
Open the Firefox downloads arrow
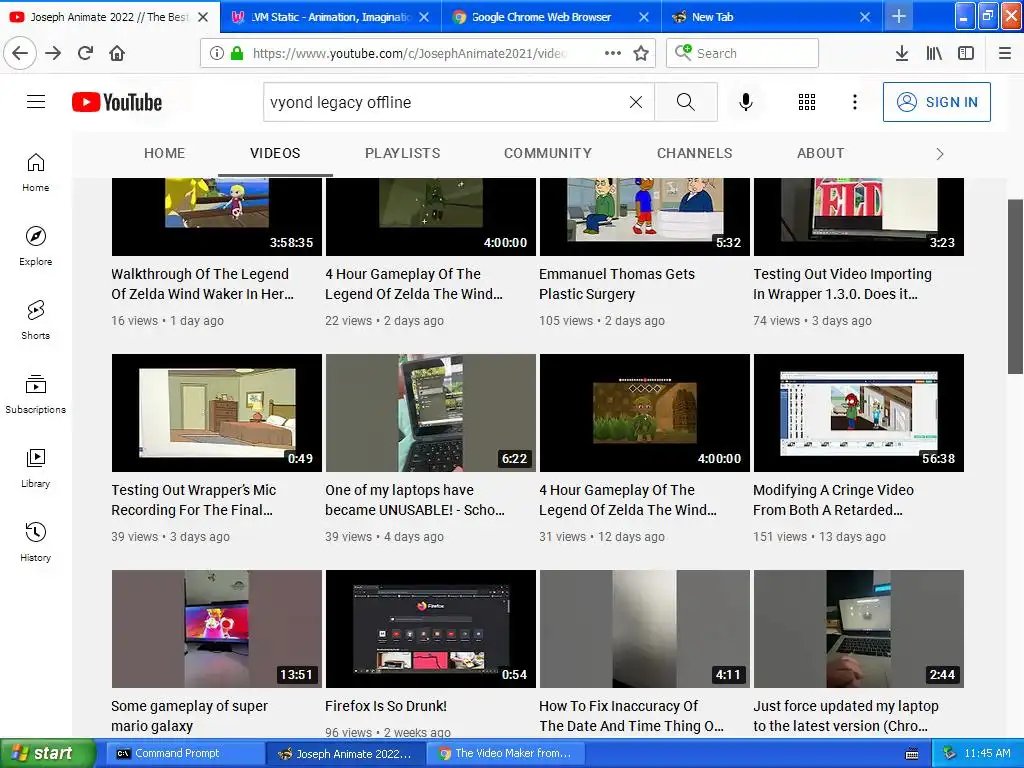902,53
